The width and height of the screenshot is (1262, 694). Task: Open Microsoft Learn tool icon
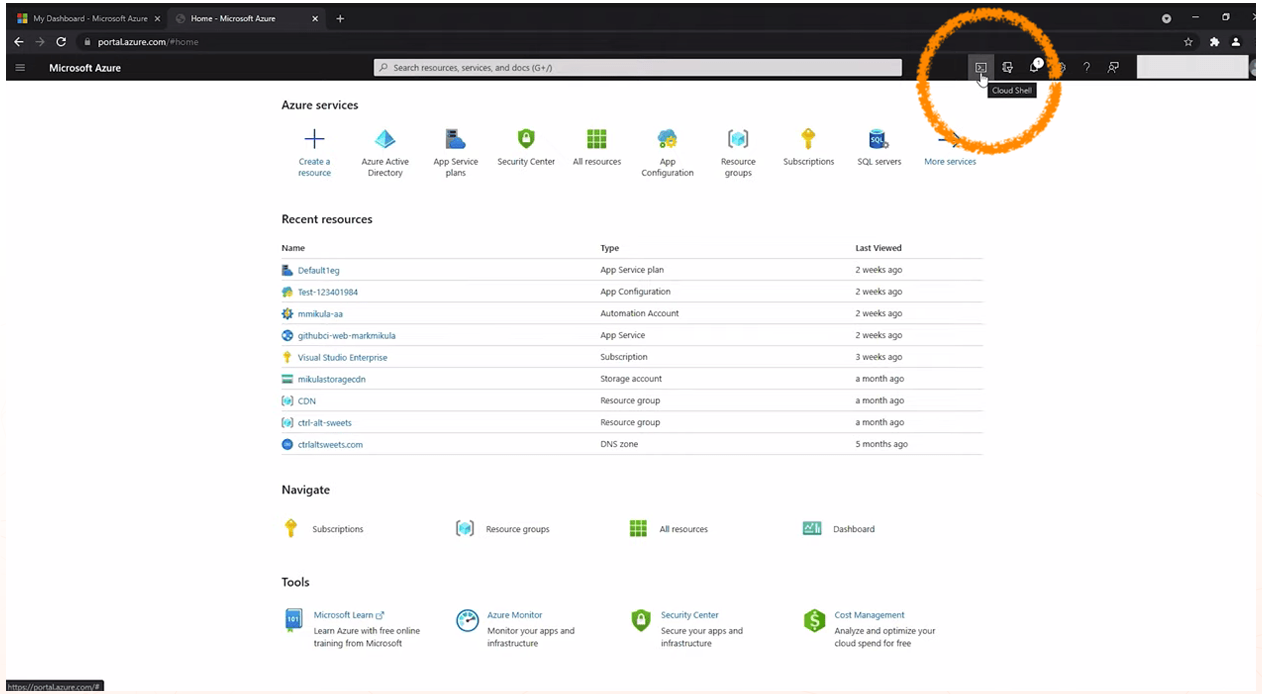point(293,620)
